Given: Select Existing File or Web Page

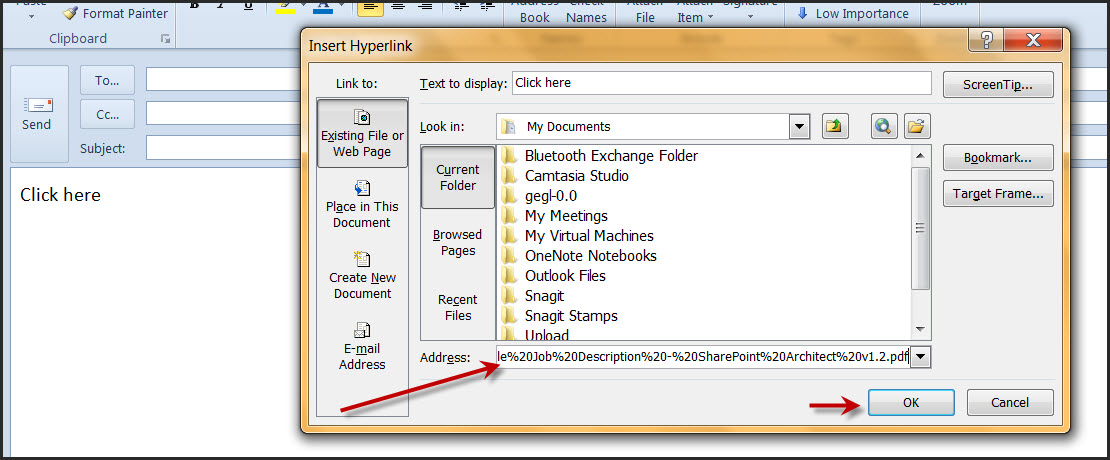Looking at the screenshot, I should tap(362, 132).
